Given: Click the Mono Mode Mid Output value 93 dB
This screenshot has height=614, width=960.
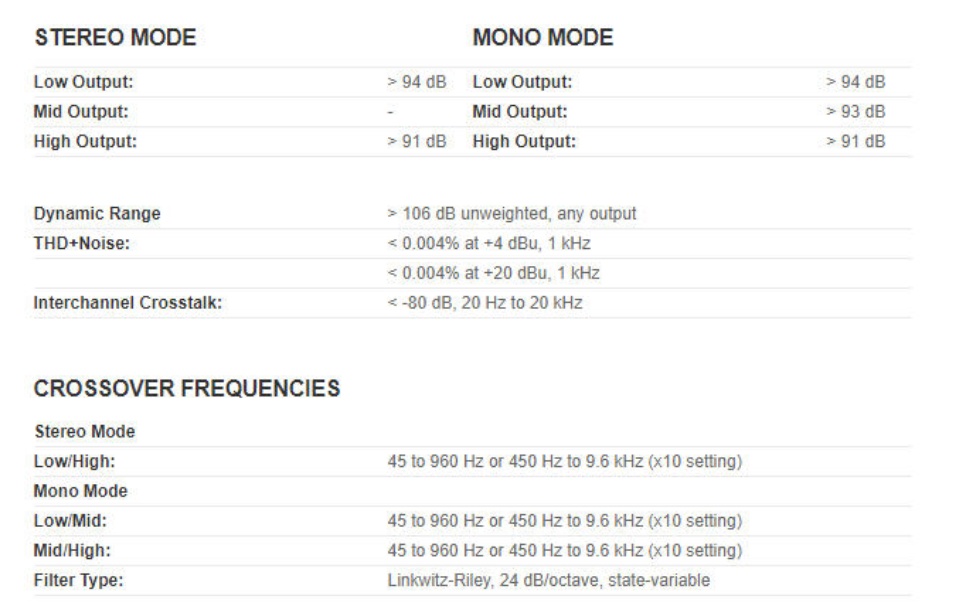Looking at the screenshot, I should pyautogui.click(x=856, y=111).
